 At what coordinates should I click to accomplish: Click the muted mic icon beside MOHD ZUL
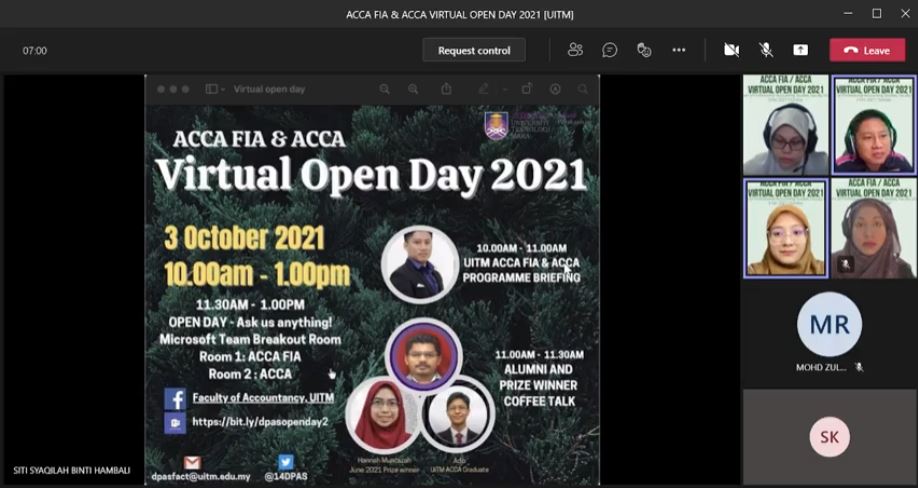point(859,367)
